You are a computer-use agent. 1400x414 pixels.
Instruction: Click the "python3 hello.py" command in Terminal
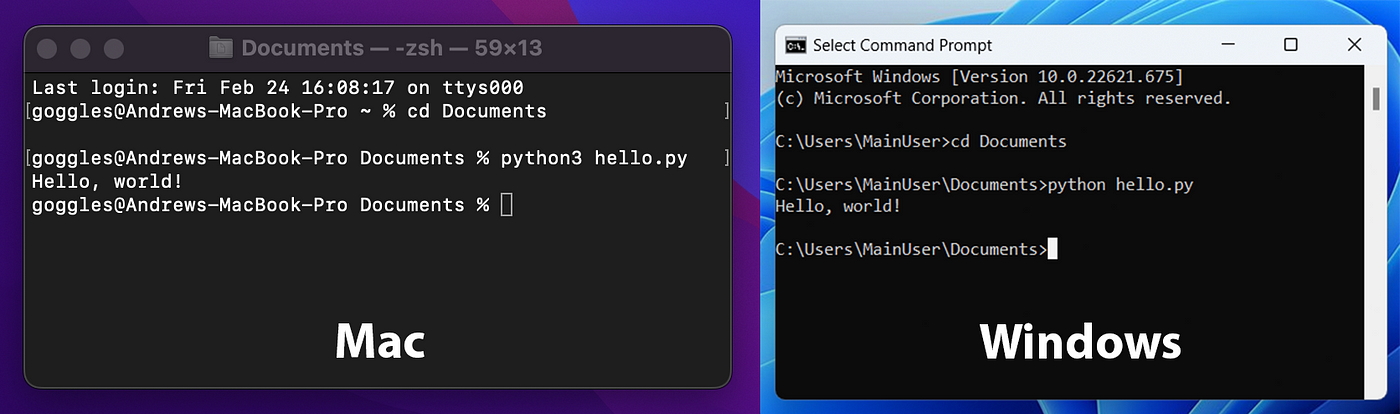click(x=594, y=158)
